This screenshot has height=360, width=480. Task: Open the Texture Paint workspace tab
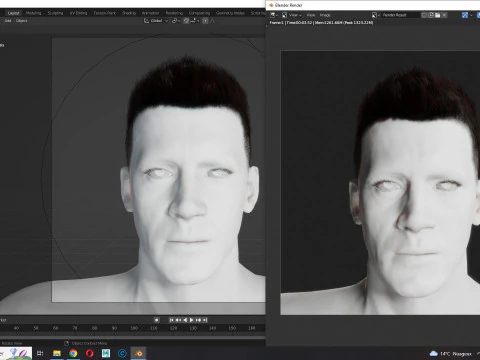105,13
